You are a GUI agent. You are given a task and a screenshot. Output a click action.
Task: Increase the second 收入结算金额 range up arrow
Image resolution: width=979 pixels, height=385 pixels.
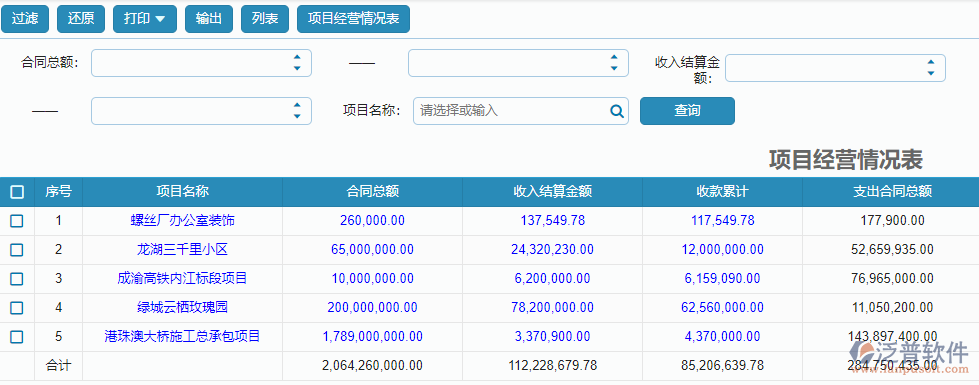click(297, 105)
